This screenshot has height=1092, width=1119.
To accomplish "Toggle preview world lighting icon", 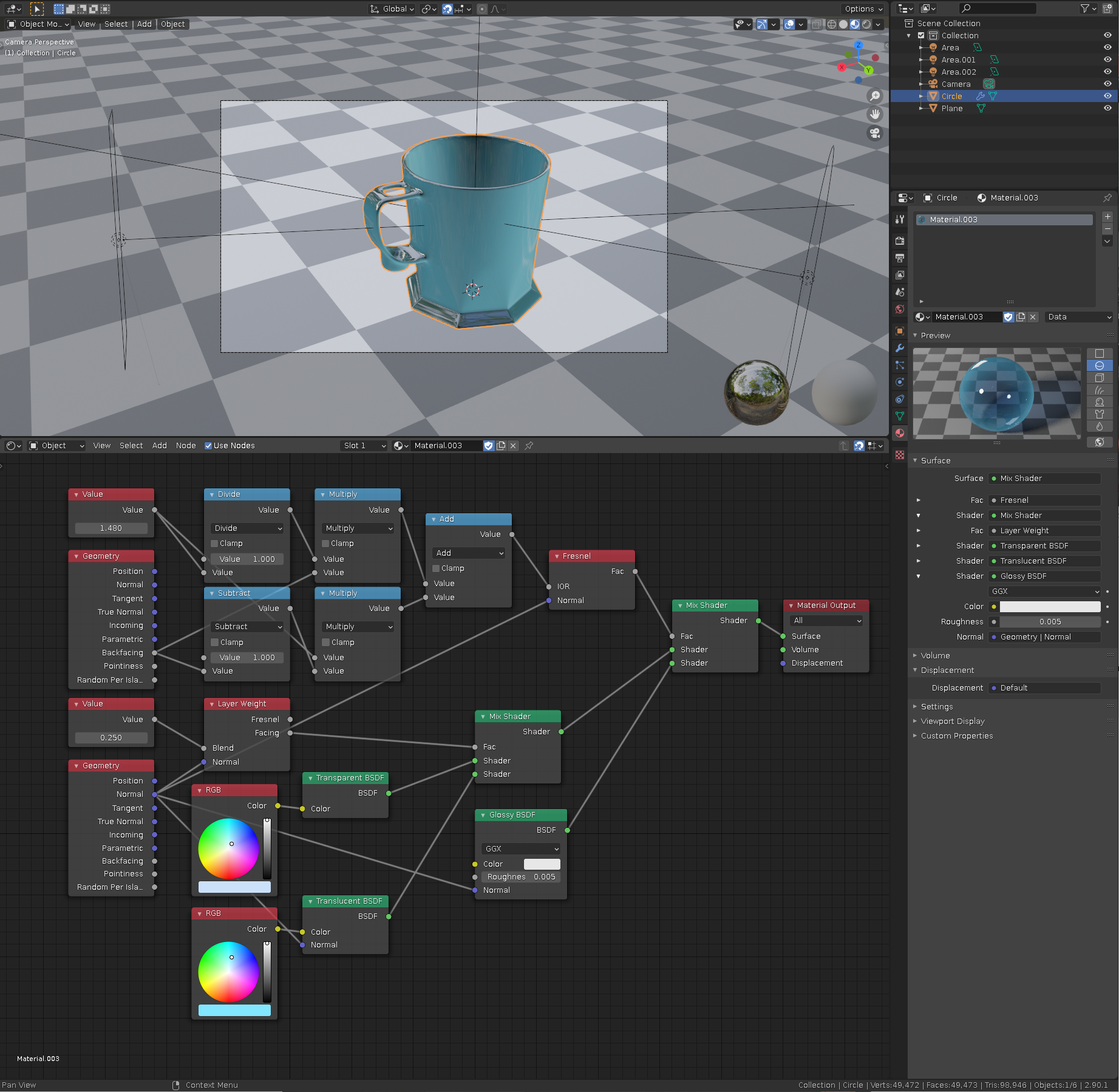I will pos(1099,442).
